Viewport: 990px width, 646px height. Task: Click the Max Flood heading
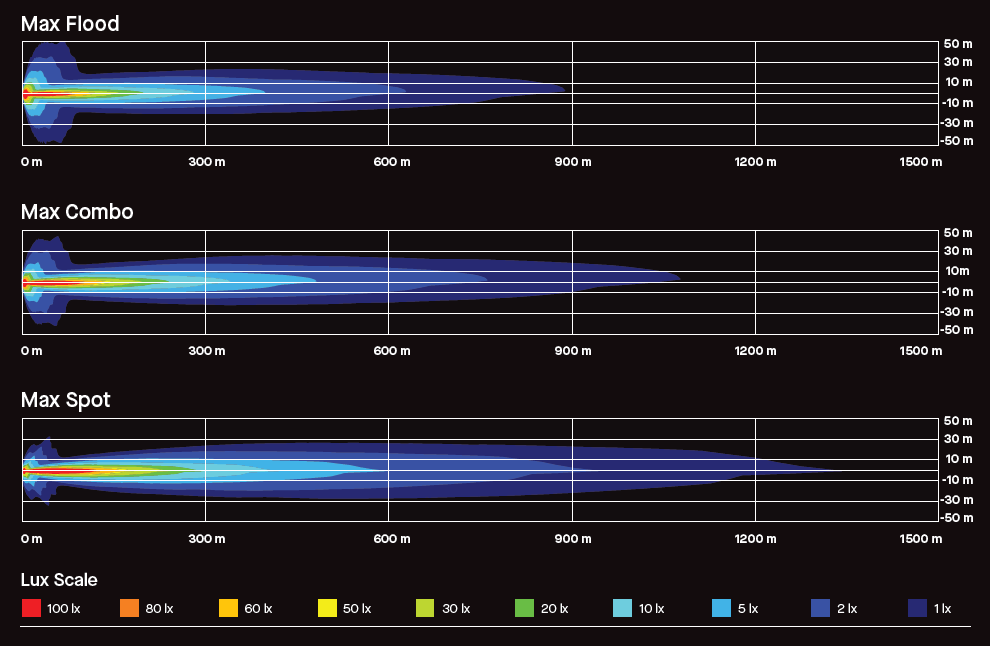pos(70,24)
